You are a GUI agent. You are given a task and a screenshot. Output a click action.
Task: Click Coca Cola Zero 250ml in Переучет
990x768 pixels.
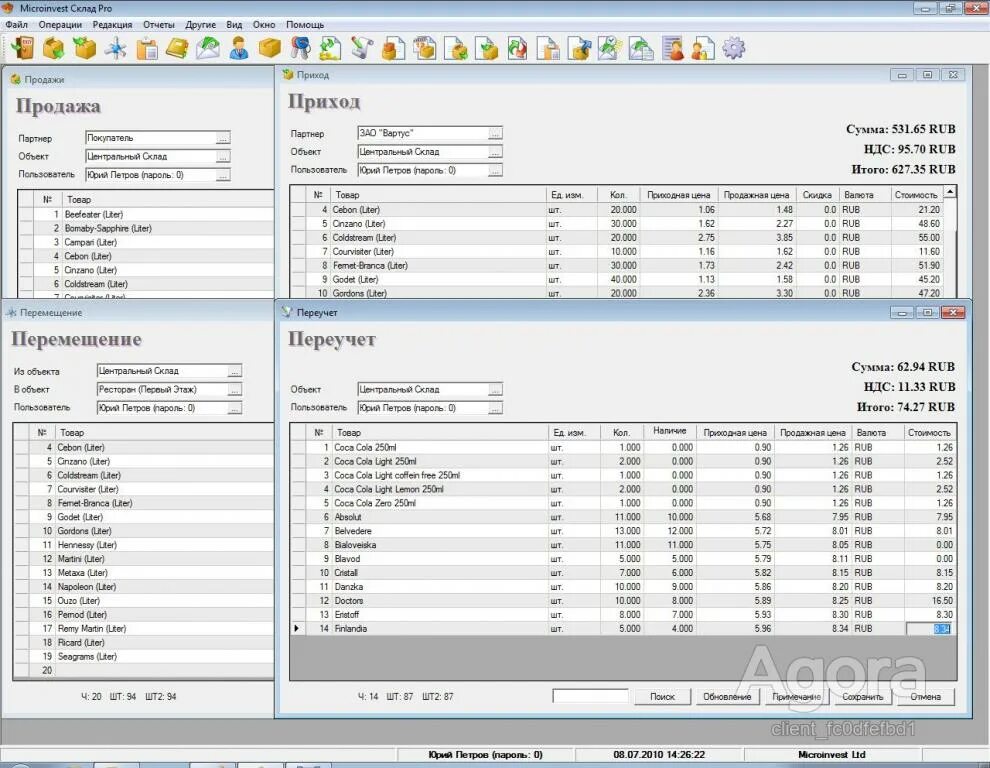[375, 503]
